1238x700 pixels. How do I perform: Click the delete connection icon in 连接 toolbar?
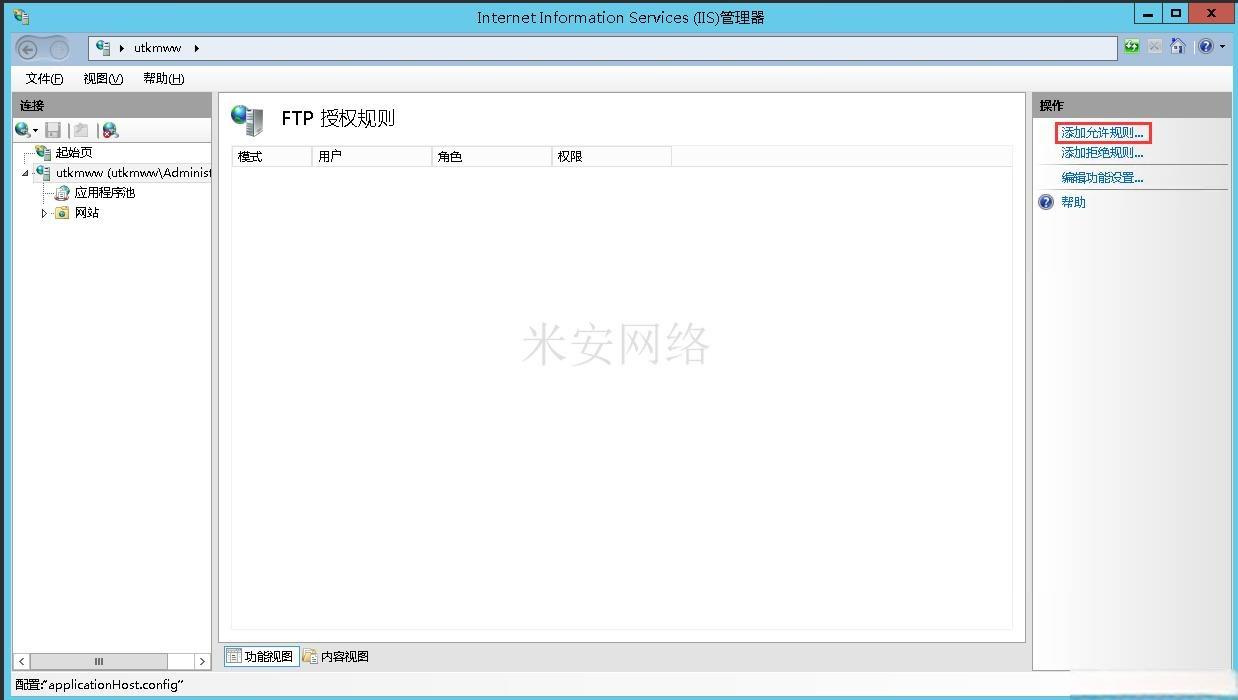(x=109, y=130)
